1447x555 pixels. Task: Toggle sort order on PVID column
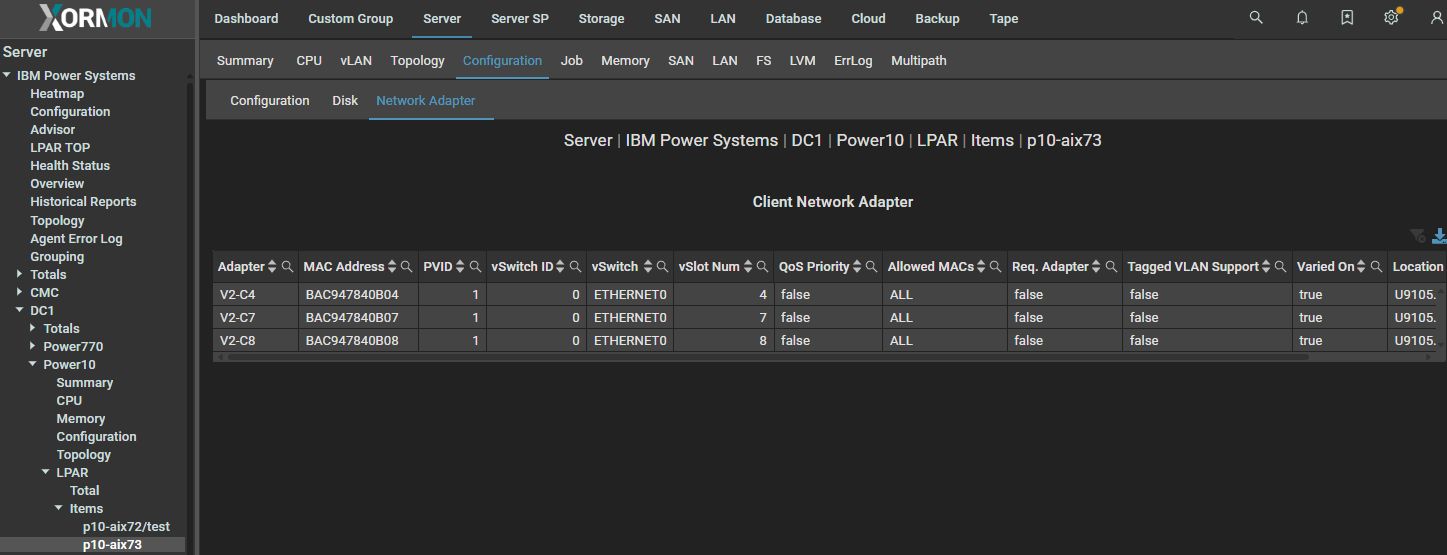point(460,267)
